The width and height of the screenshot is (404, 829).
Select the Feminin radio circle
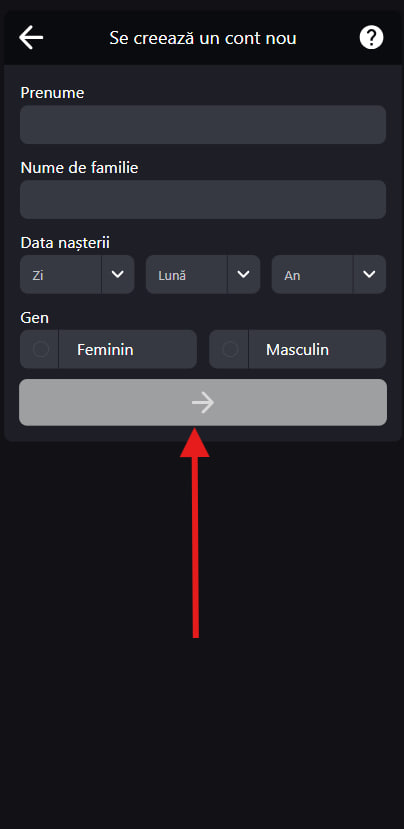41,349
